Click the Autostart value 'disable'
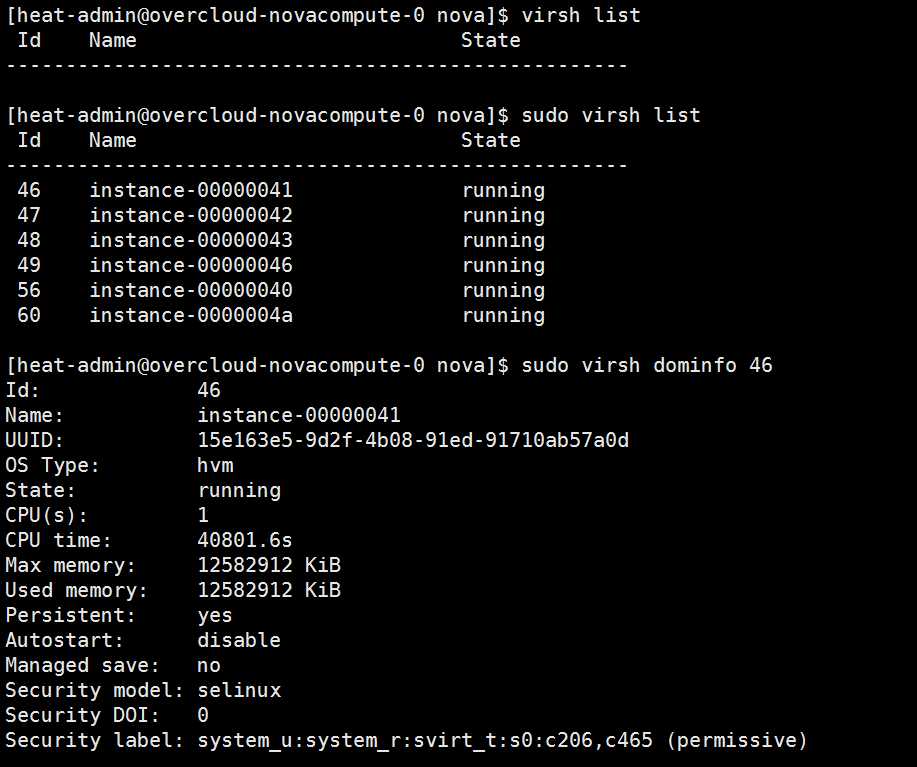The image size is (917, 767). click(239, 640)
